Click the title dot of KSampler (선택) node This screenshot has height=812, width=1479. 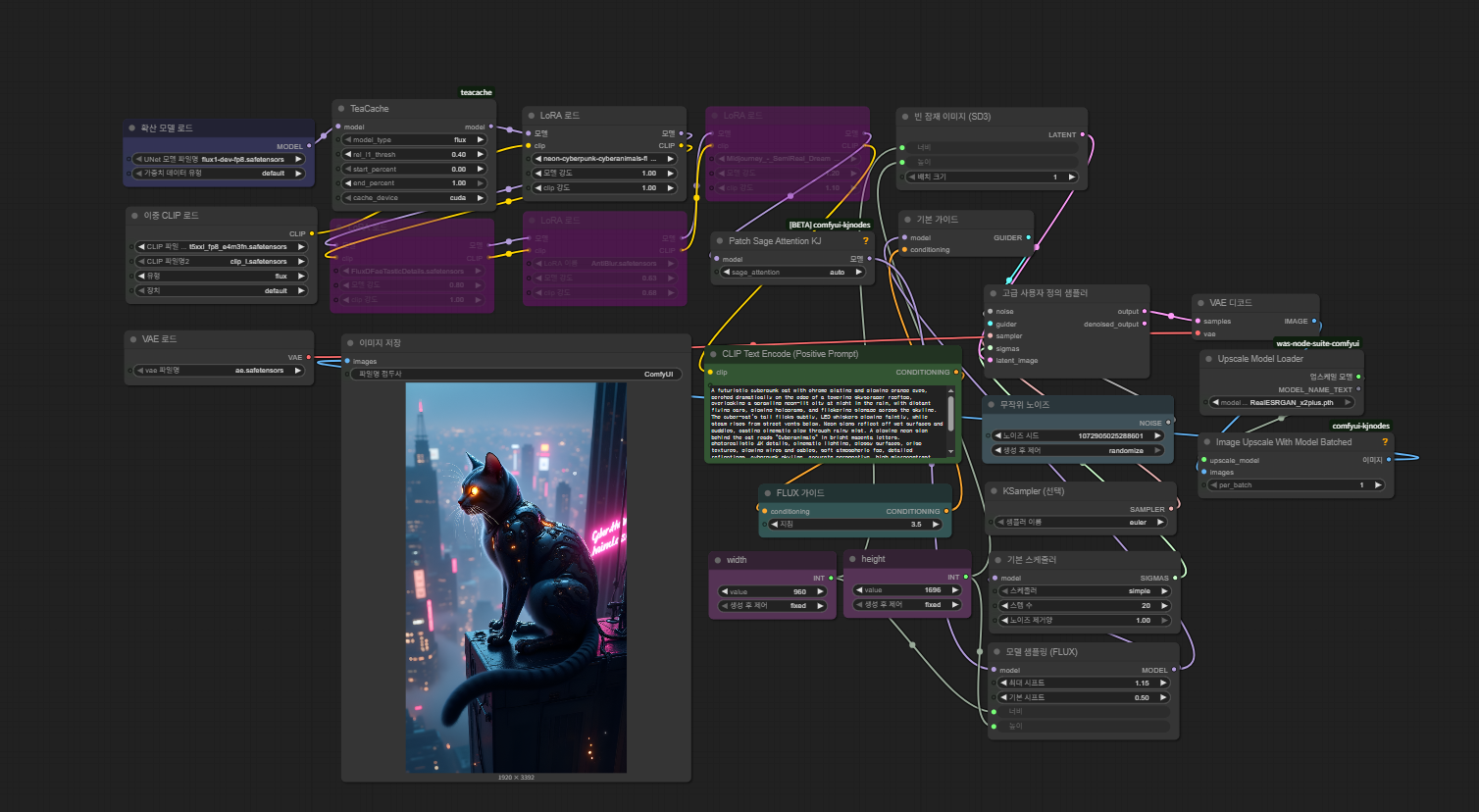[x=994, y=490]
